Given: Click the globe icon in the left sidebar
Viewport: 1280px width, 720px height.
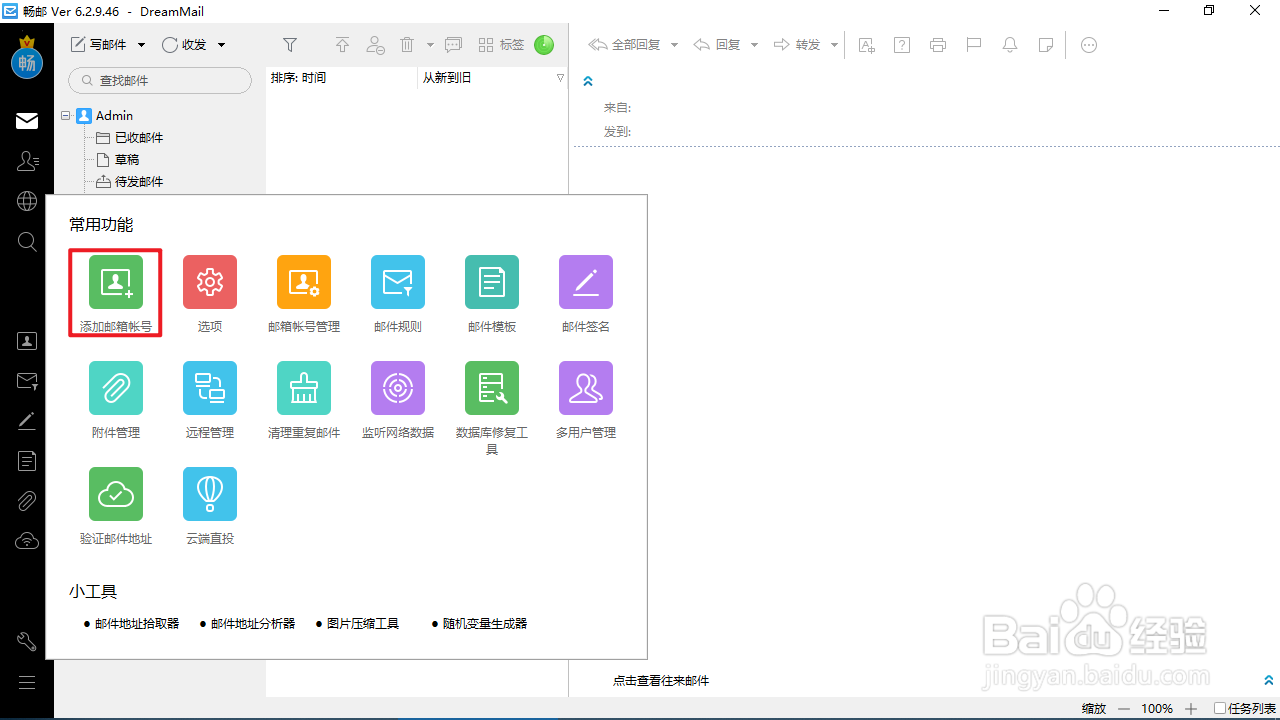Looking at the screenshot, I should pos(27,201).
